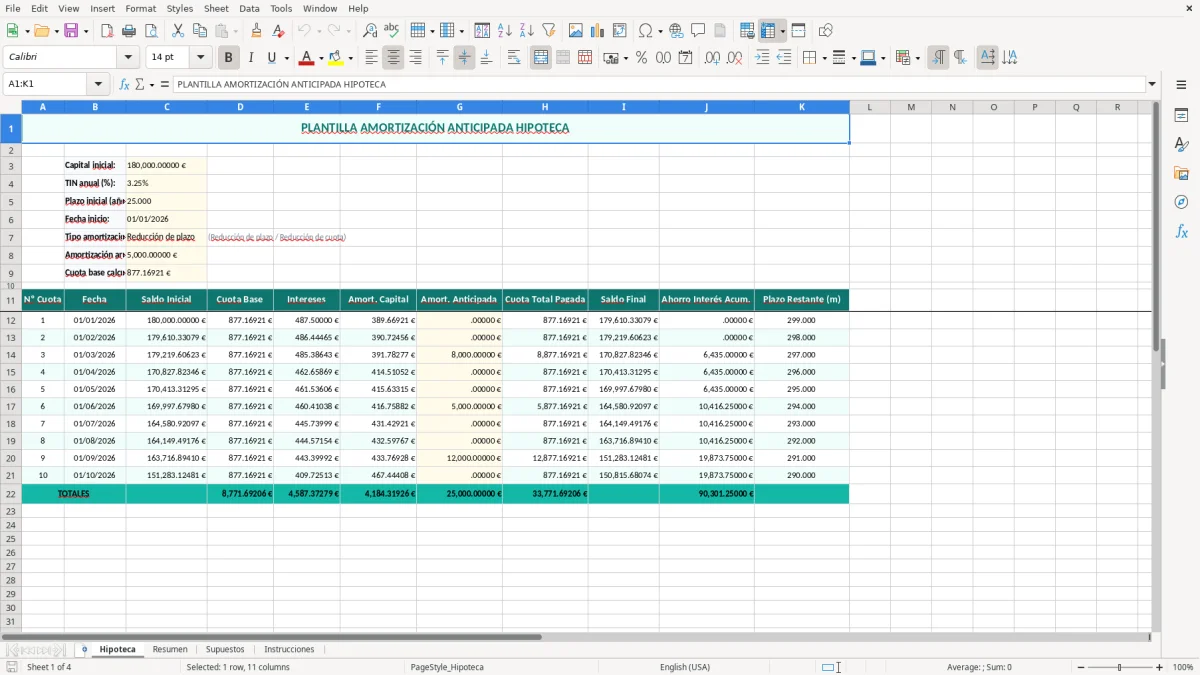Open Freeze Rows and Columns dropdown arrow
Screen dimensions: 1200x675
782,31
